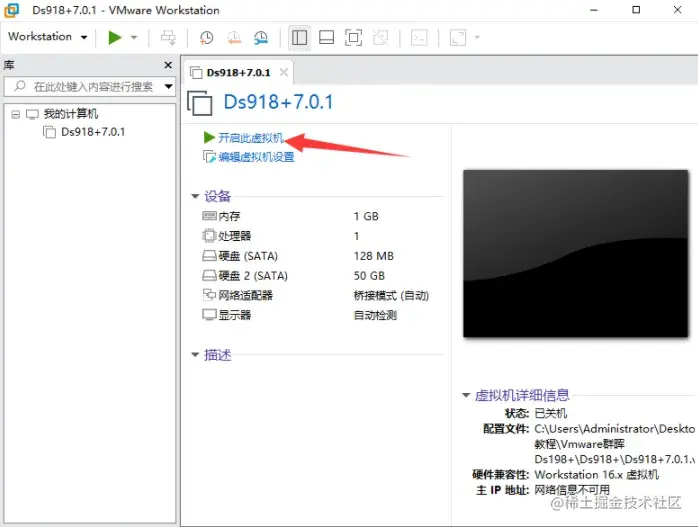This screenshot has width=698, height=527.
Task: Enter full screen mode icon
Action: [353, 37]
